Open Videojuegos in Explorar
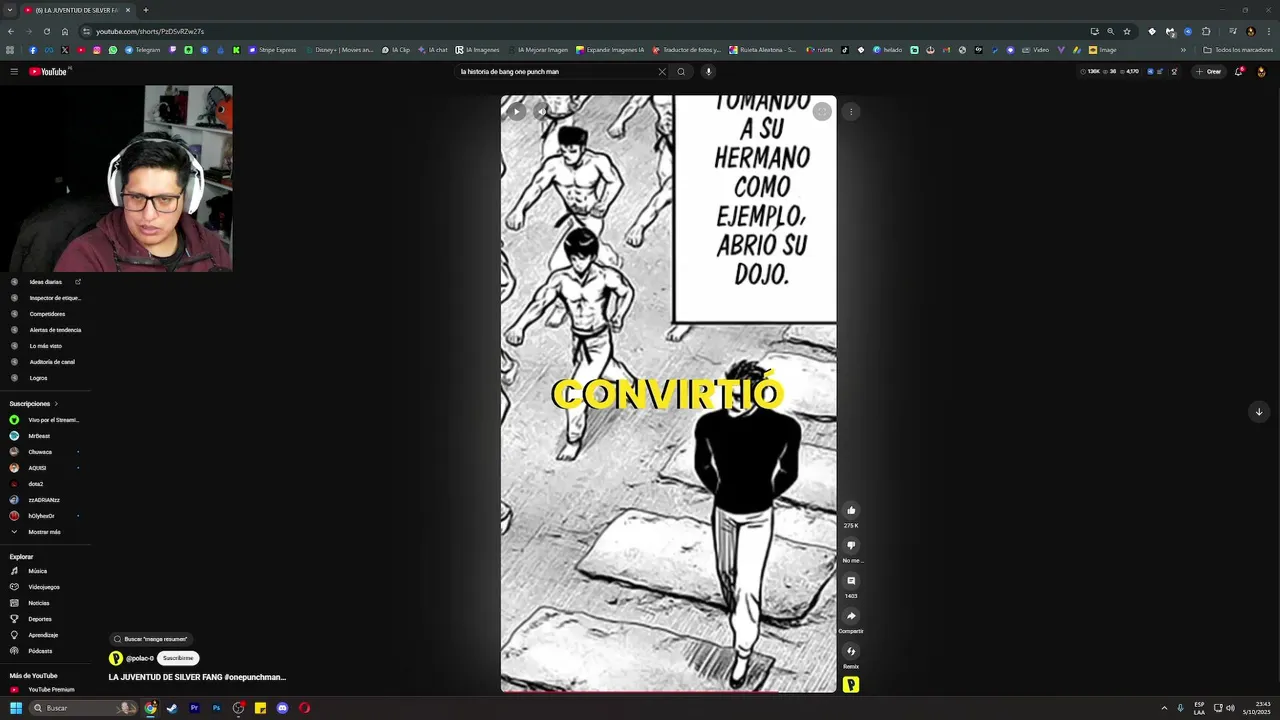1280x720 pixels. click(x=45, y=587)
